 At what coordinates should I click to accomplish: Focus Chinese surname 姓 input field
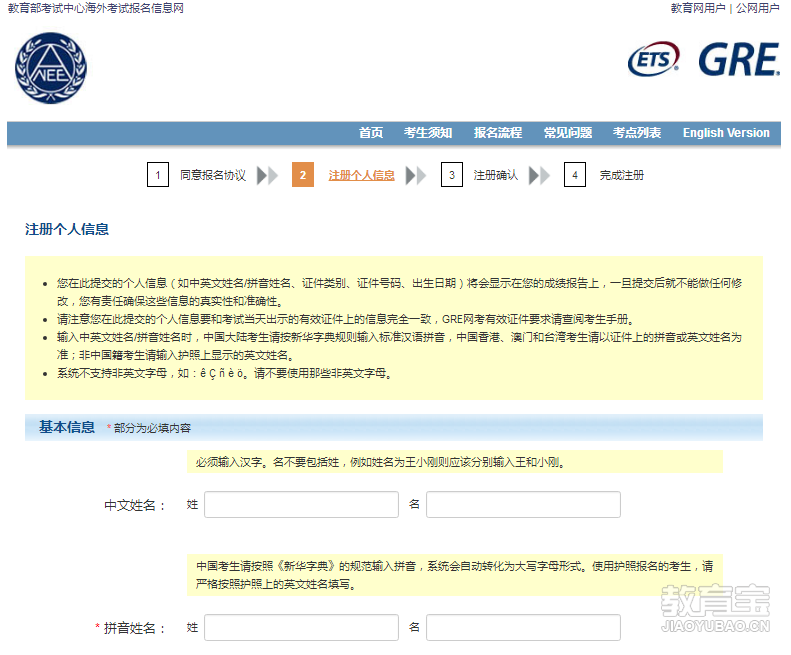302,505
